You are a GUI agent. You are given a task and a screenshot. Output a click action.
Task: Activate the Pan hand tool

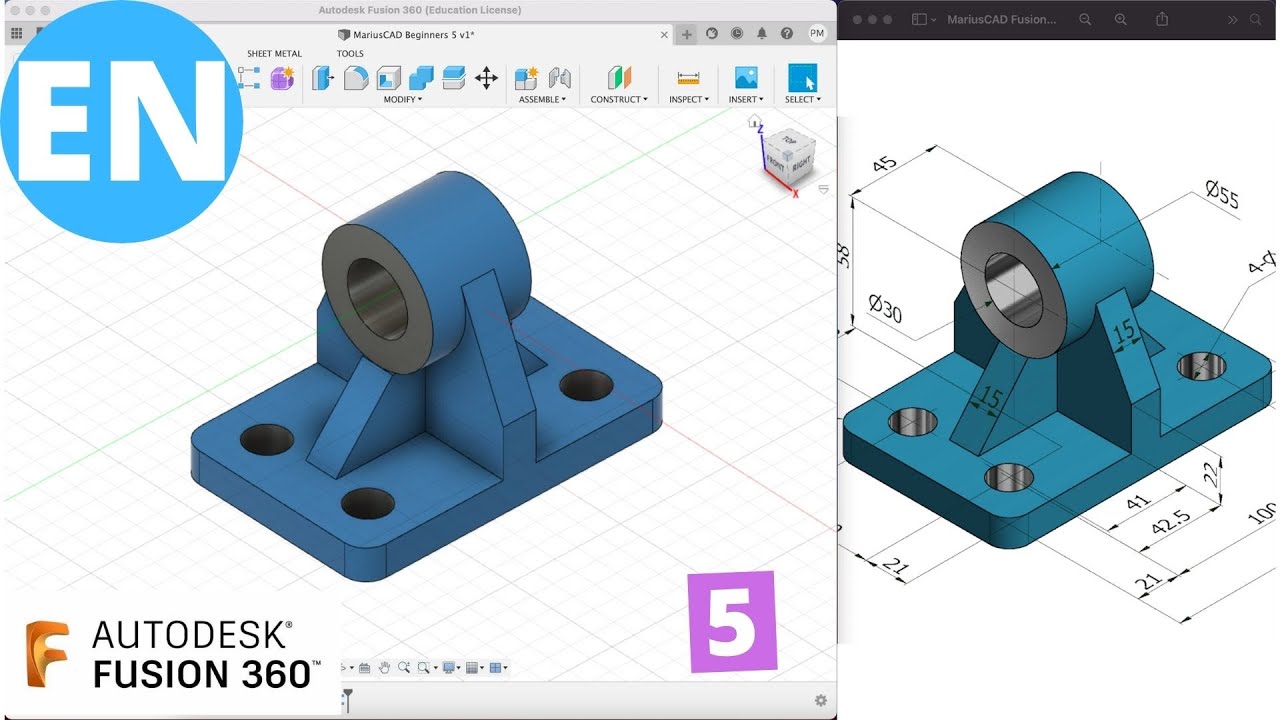click(x=384, y=667)
